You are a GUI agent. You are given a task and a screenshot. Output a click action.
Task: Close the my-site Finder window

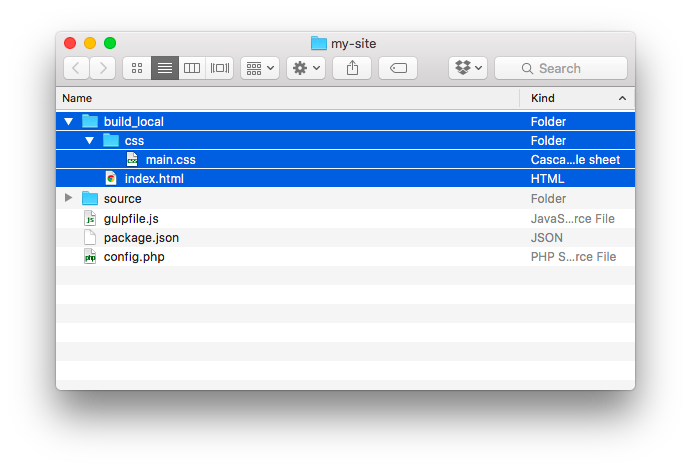point(70,43)
